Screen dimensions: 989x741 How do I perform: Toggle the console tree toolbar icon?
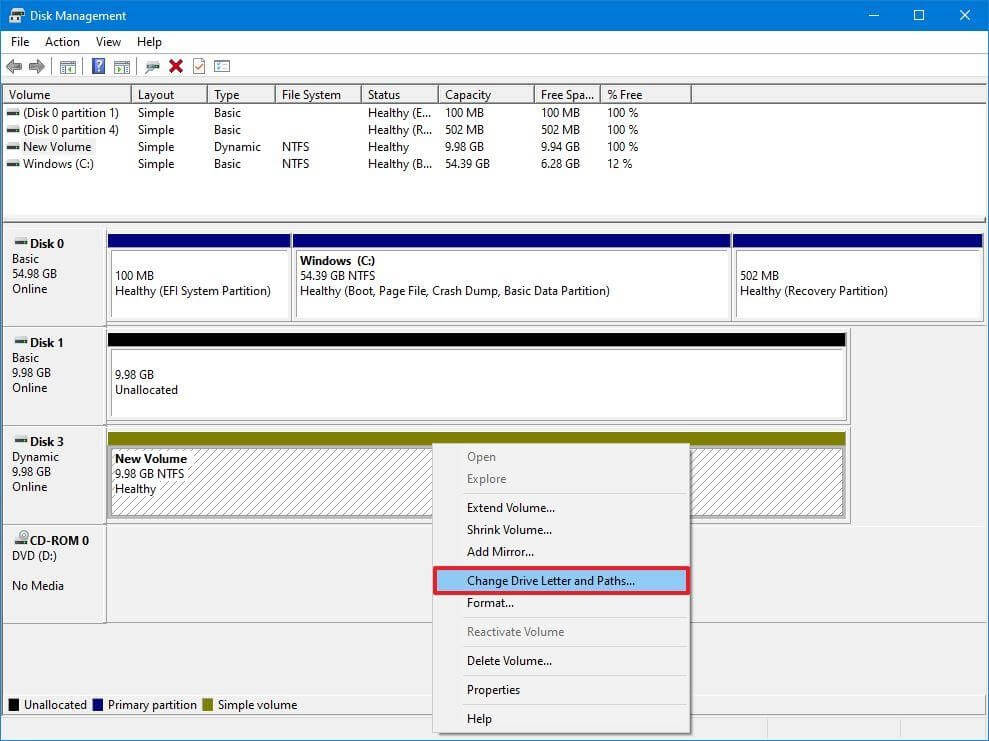coord(68,66)
